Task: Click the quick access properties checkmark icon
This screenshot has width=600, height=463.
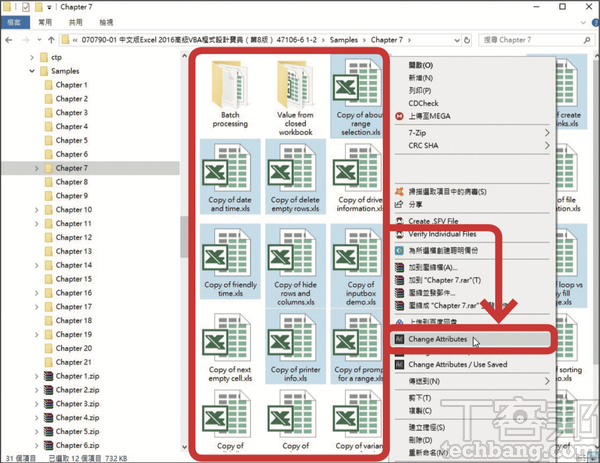Action: (26, 7)
